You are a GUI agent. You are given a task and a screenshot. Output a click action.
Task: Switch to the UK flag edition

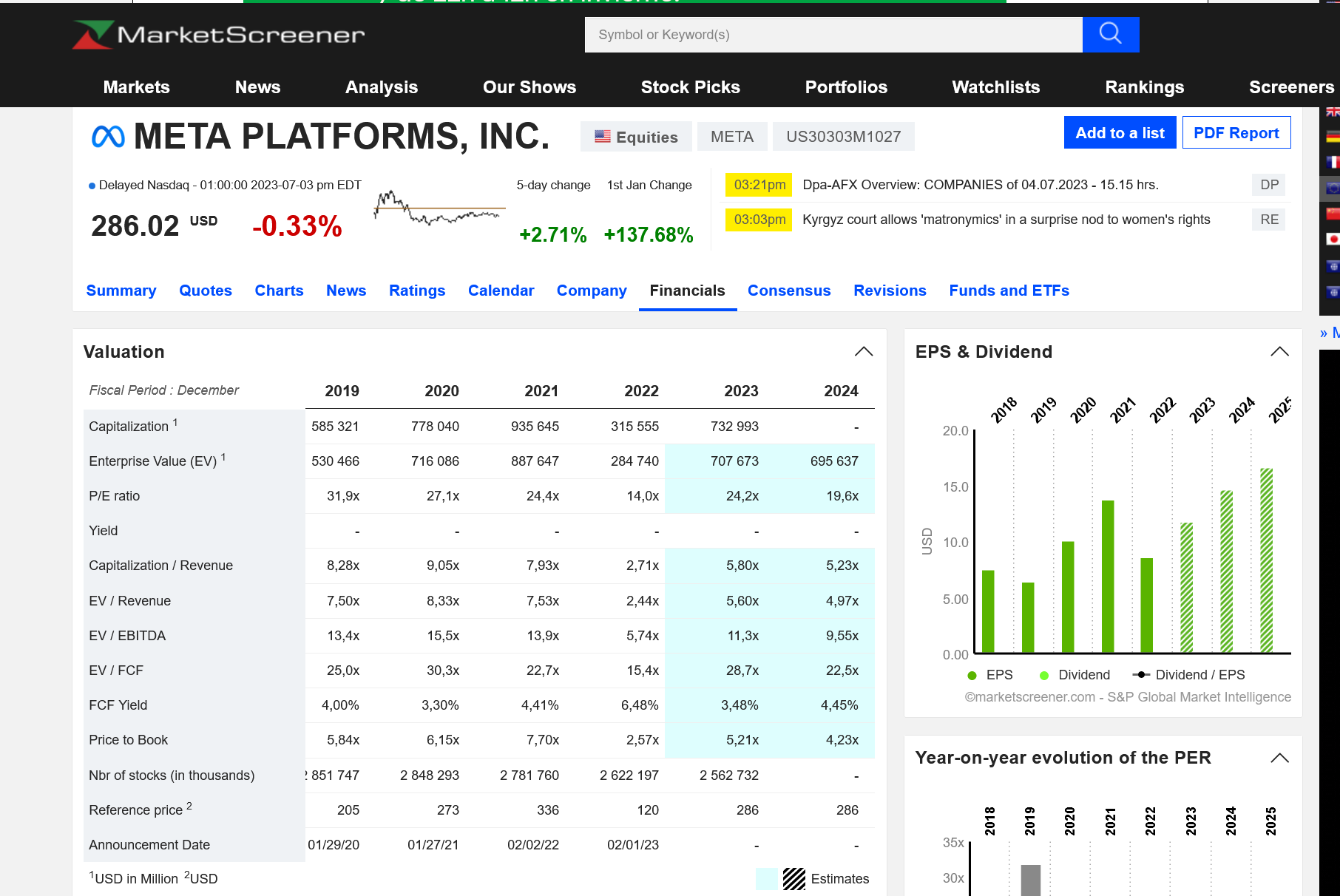tap(1333, 112)
